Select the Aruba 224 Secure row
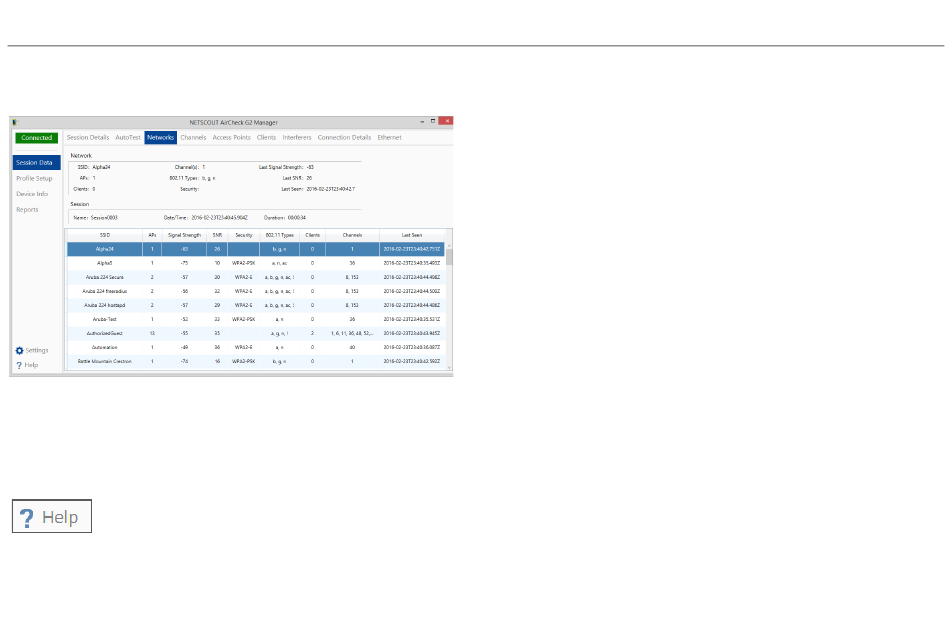 (105, 277)
